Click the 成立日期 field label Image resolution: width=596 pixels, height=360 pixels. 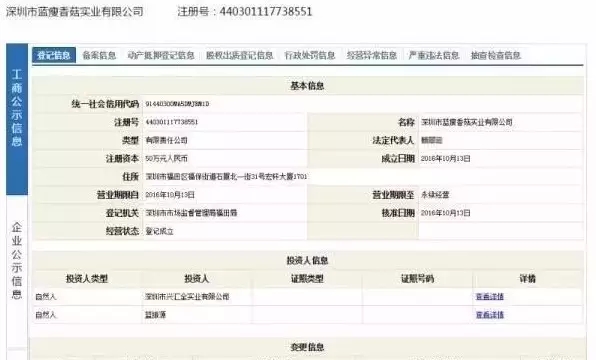[x=398, y=159]
